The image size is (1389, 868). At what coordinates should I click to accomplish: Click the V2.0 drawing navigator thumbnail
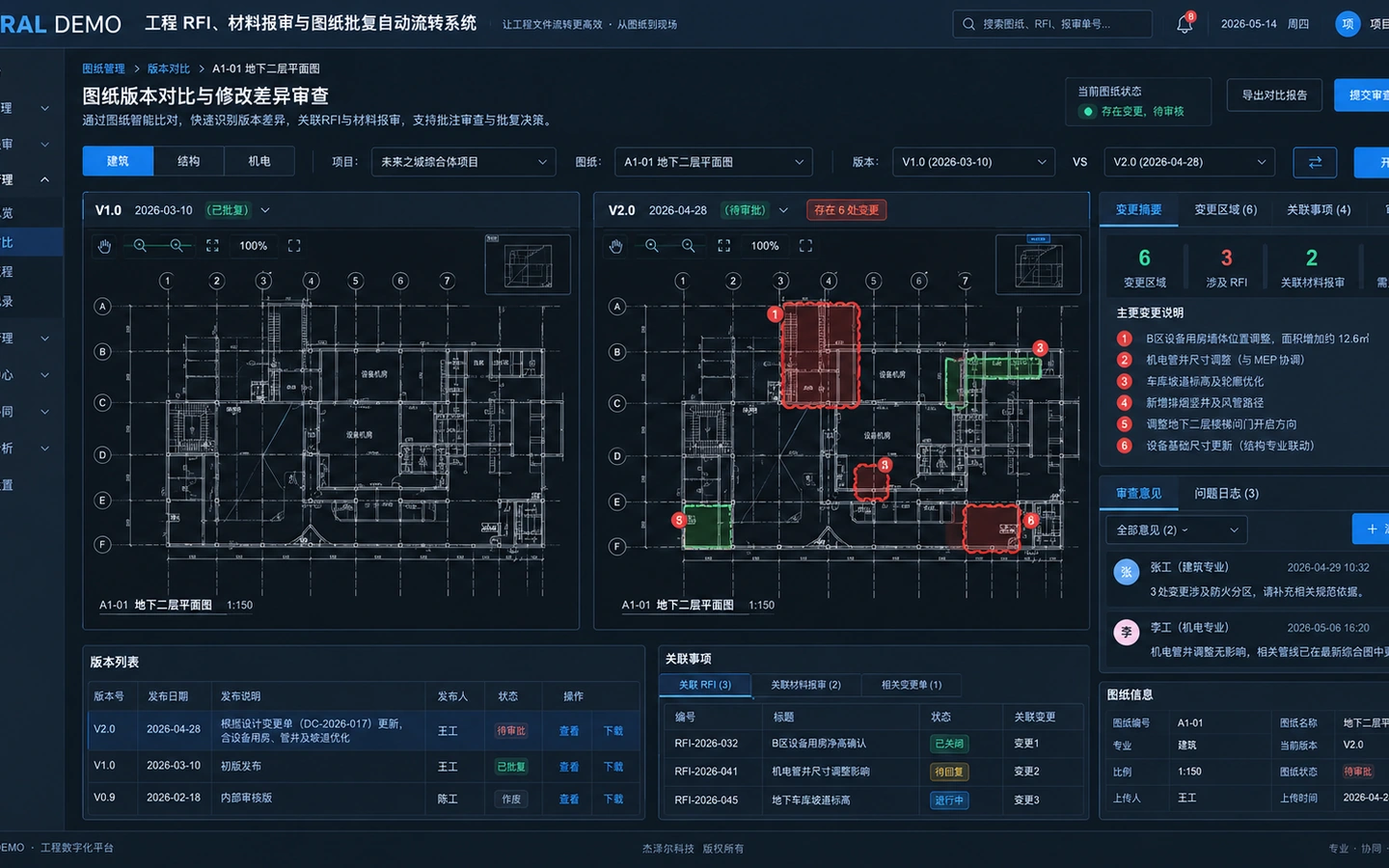point(1039,263)
